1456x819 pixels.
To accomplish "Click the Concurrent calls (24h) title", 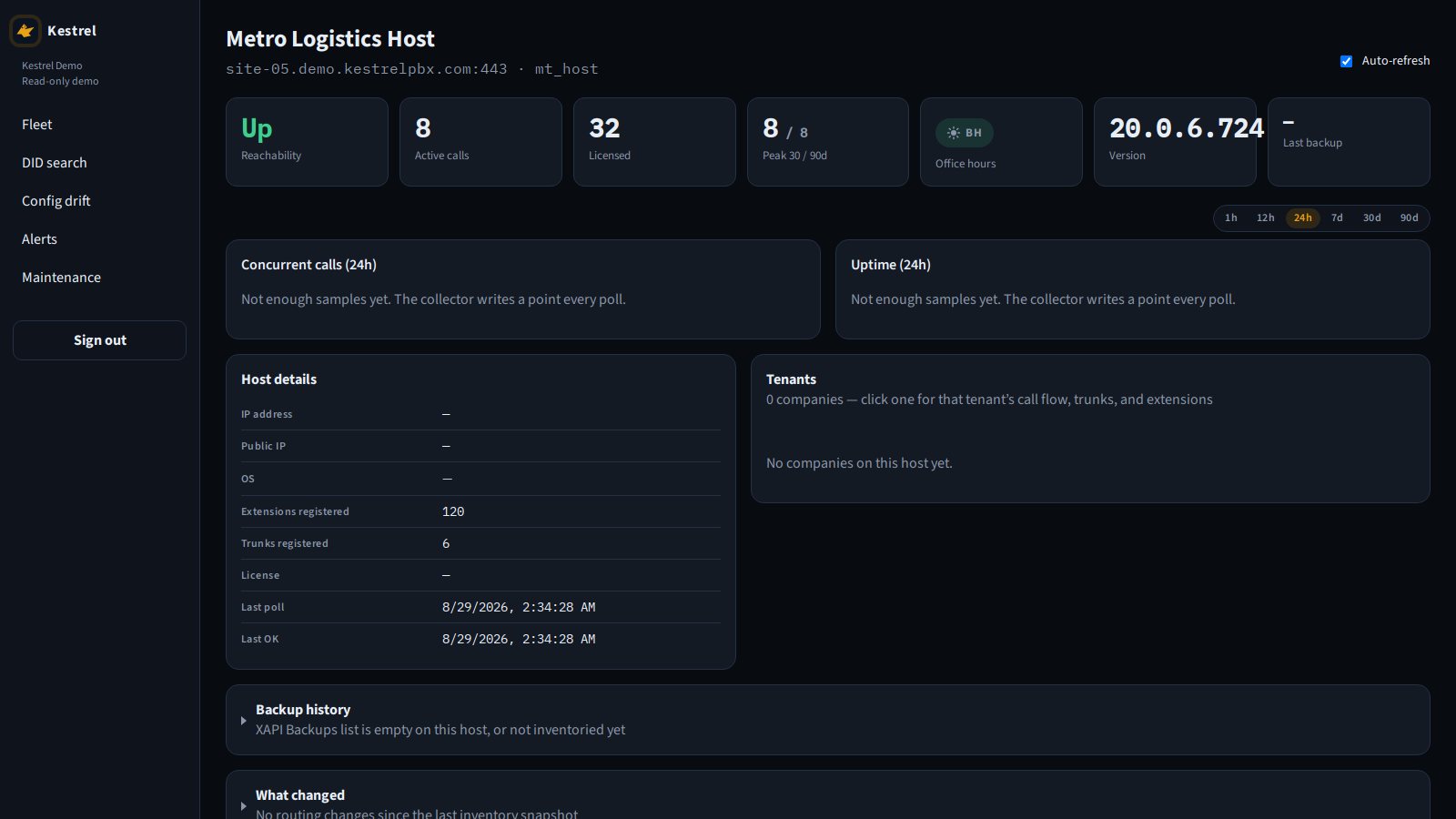I will click(x=308, y=265).
